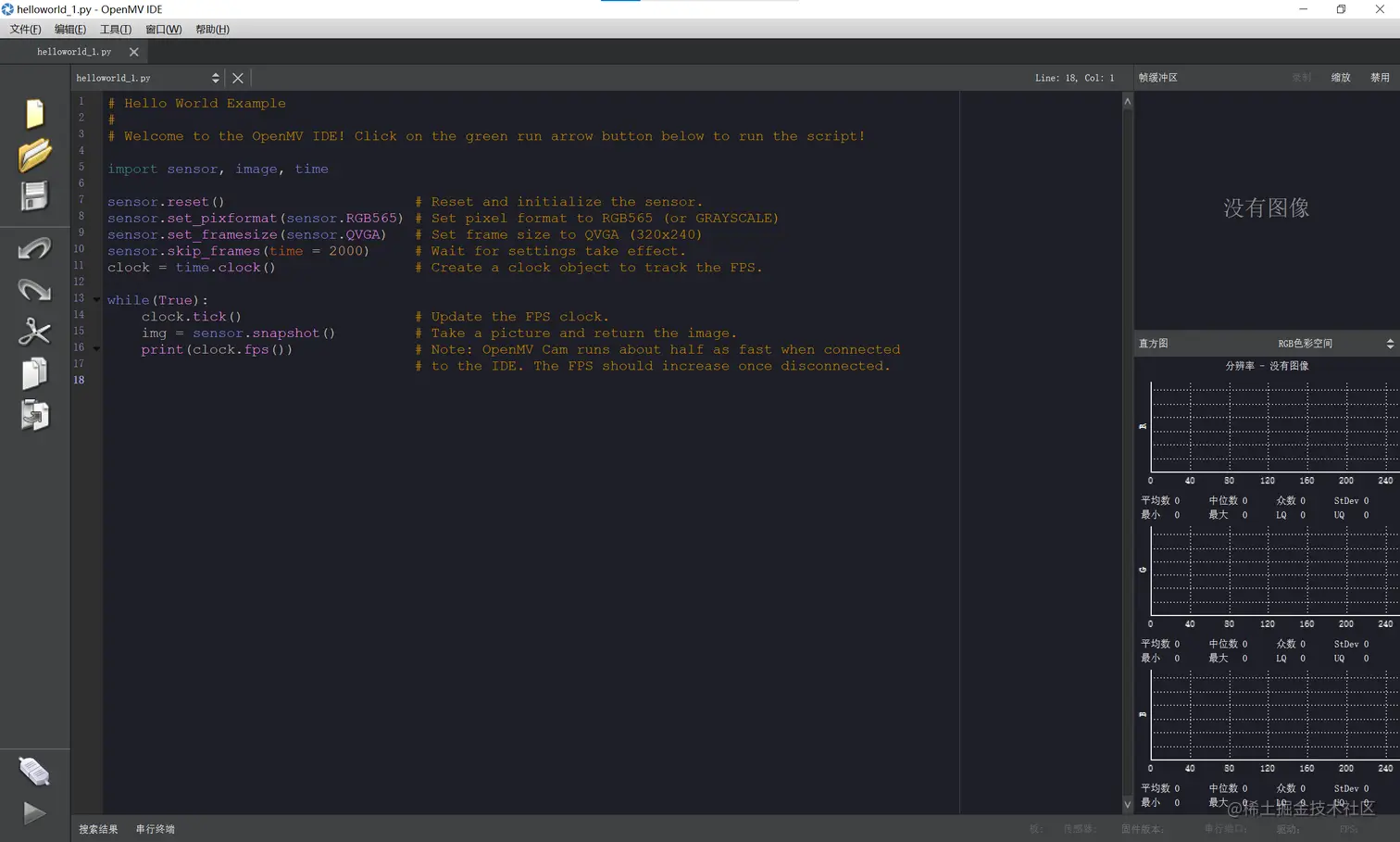The image size is (1400, 842).
Task: Open the helloworld_1.py document selector dropdown
Action: pos(147,78)
